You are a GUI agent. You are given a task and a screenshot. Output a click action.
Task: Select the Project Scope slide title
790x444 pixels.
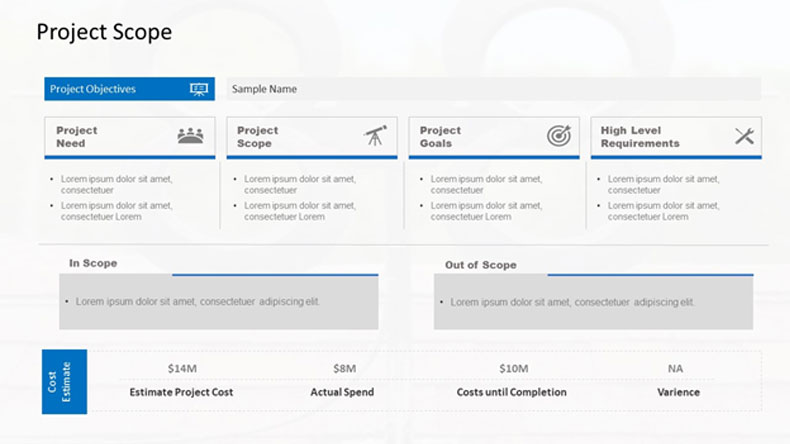(104, 32)
